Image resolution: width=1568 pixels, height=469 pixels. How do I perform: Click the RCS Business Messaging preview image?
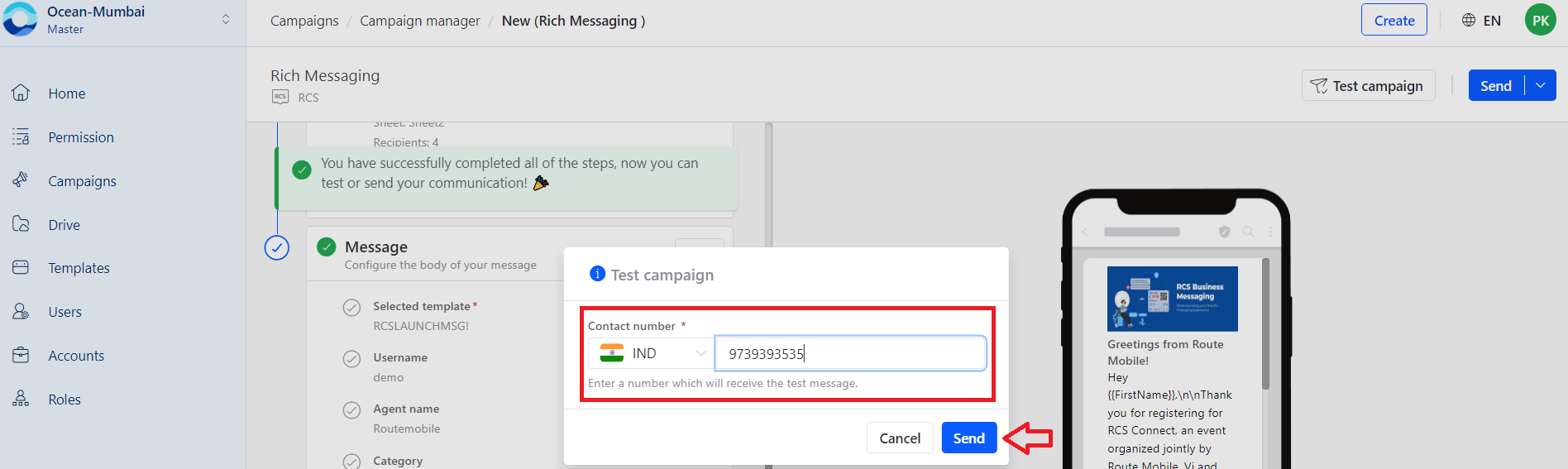click(x=1173, y=299)
